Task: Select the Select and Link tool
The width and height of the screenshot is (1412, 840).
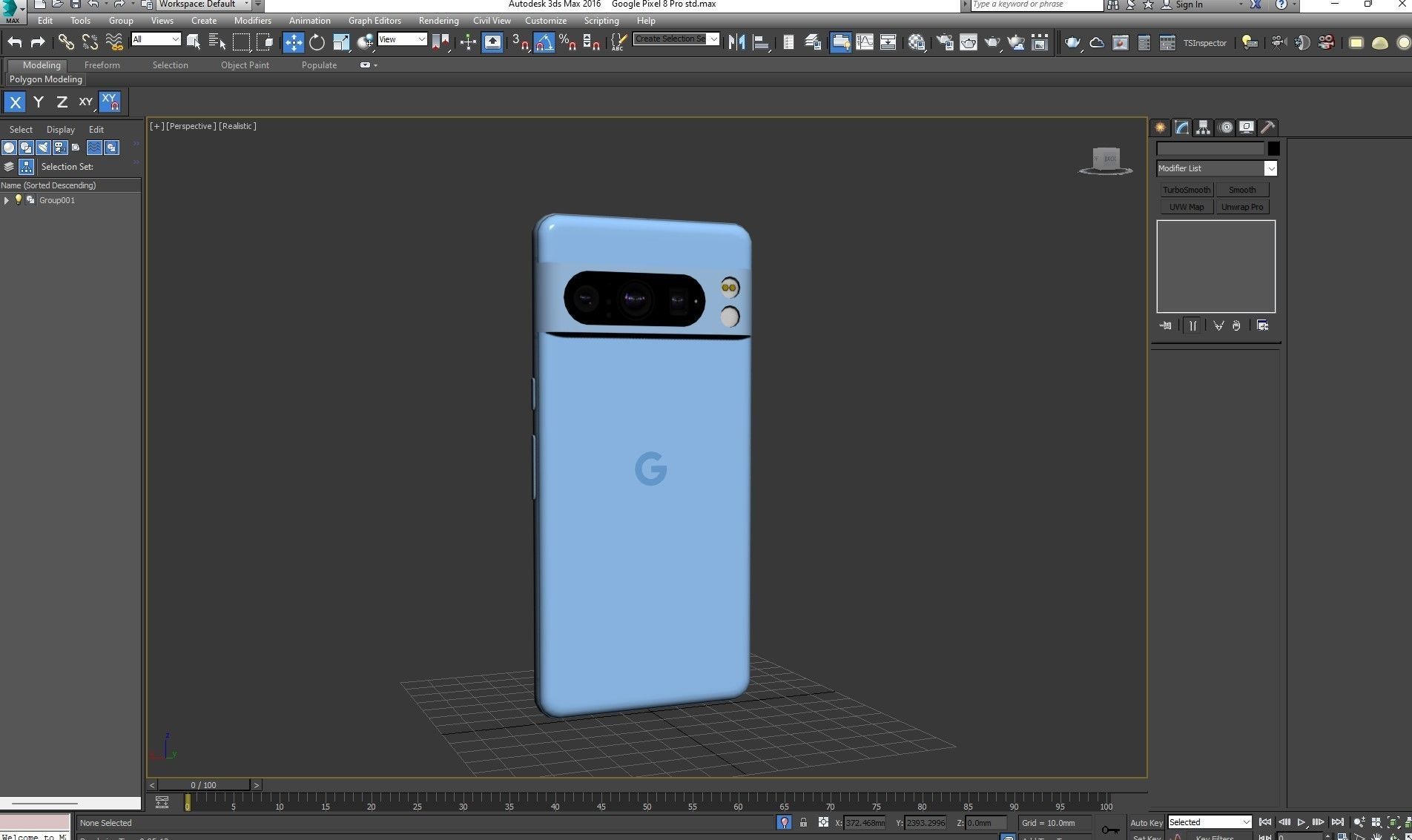Action: click(66, 42)
